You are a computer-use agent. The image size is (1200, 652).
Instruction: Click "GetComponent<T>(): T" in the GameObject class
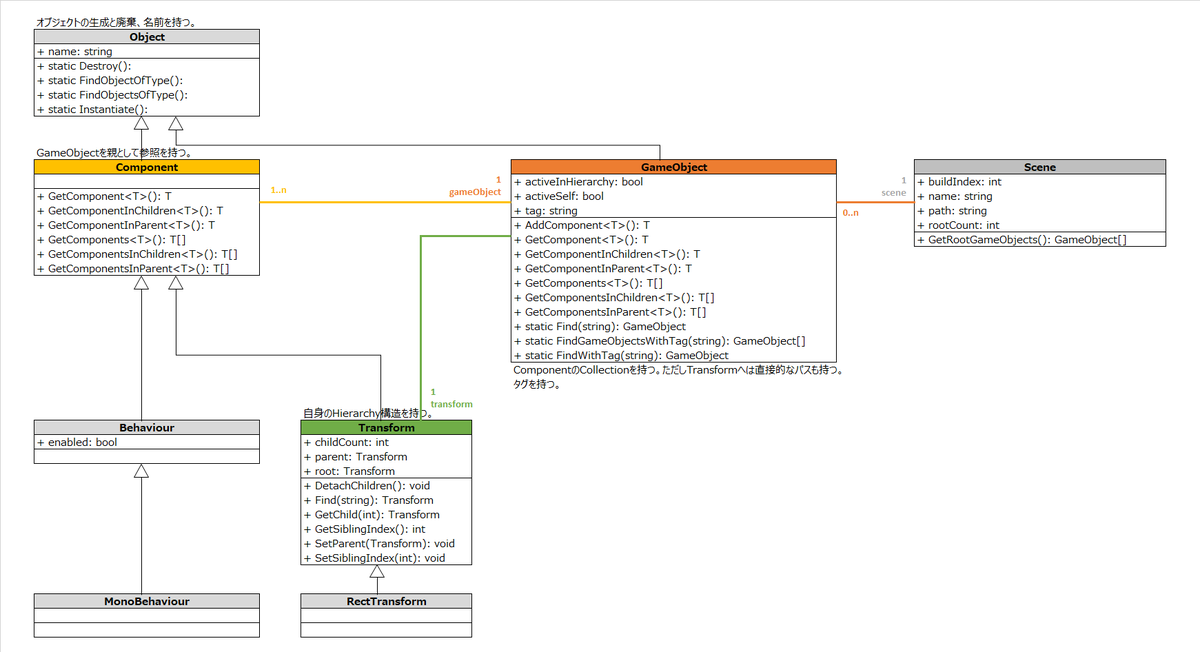[581, 240]
